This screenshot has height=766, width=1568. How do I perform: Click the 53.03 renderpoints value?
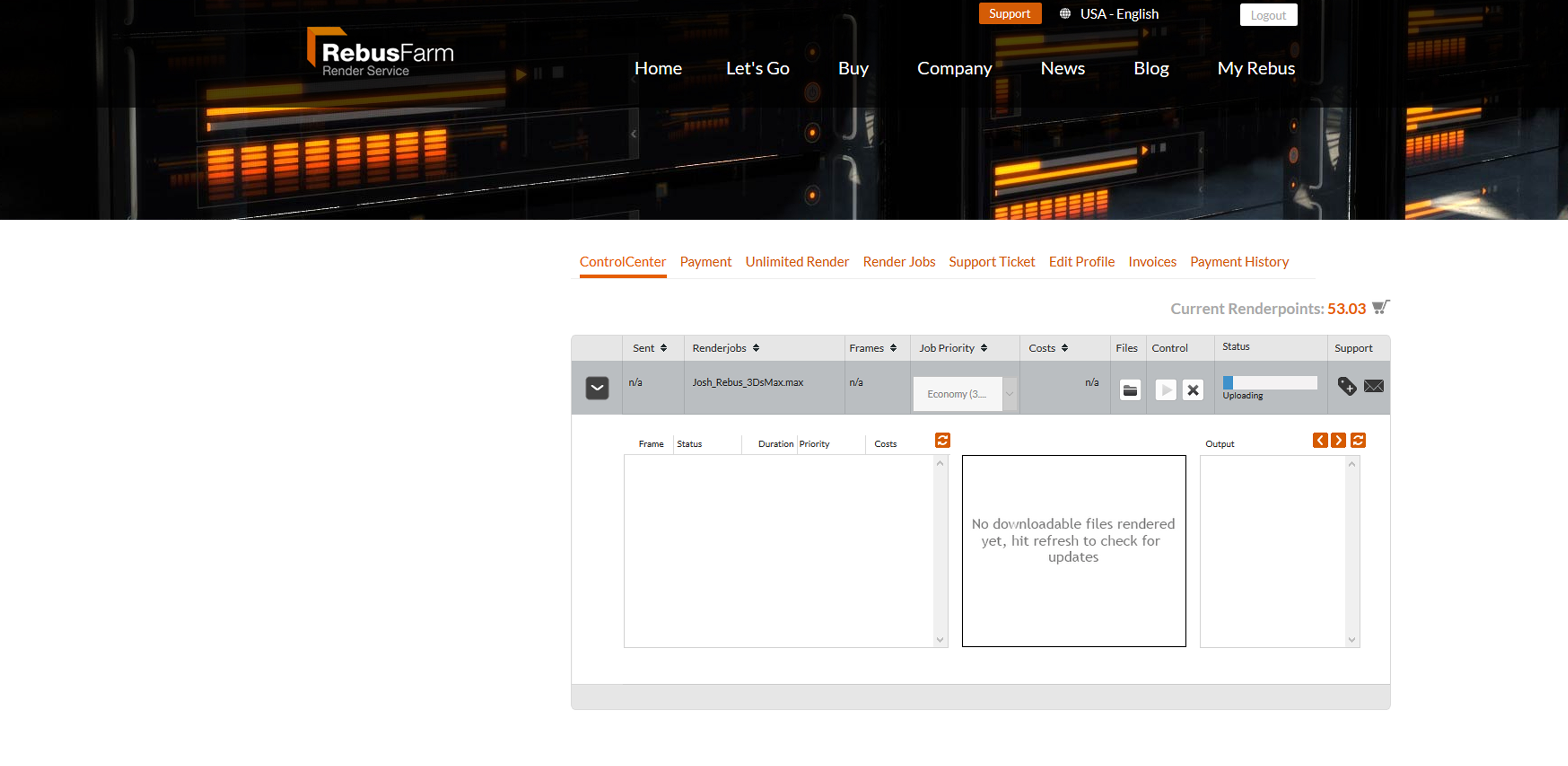coord(1347,309)
